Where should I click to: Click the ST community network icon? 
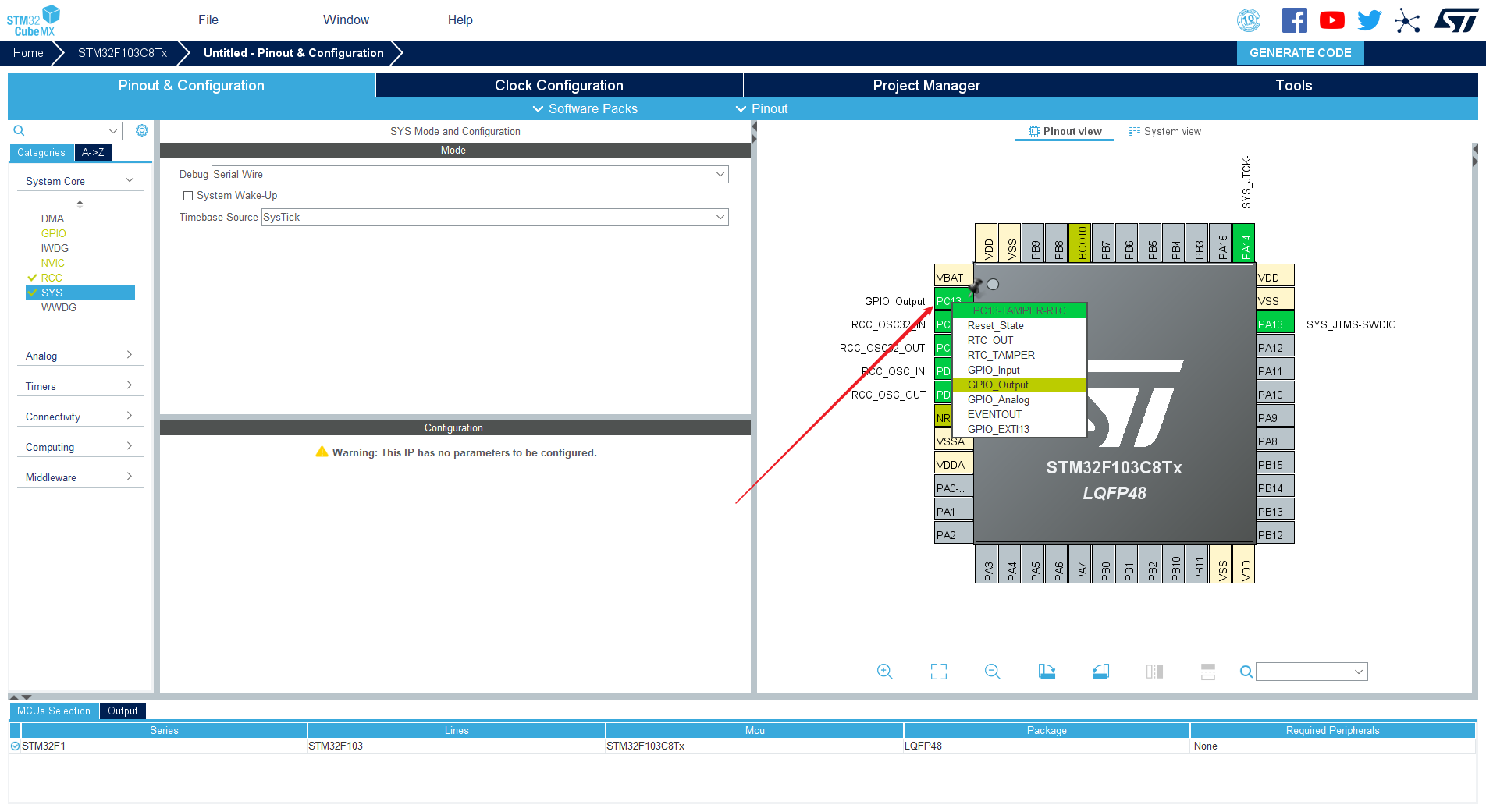point(1407,20)
